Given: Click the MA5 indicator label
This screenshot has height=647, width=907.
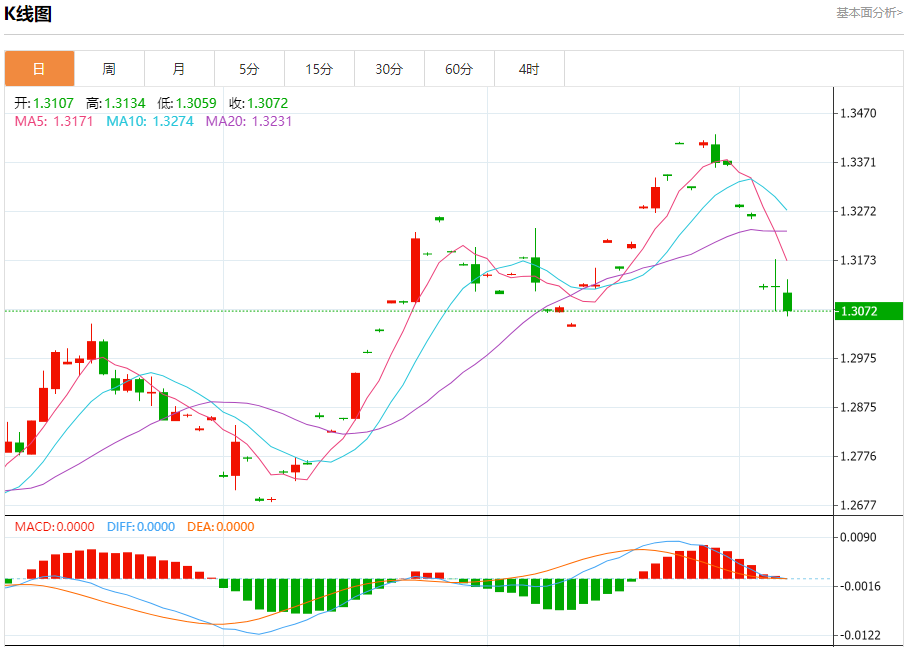Looking at the screenshot, I should tap(54, 121).
